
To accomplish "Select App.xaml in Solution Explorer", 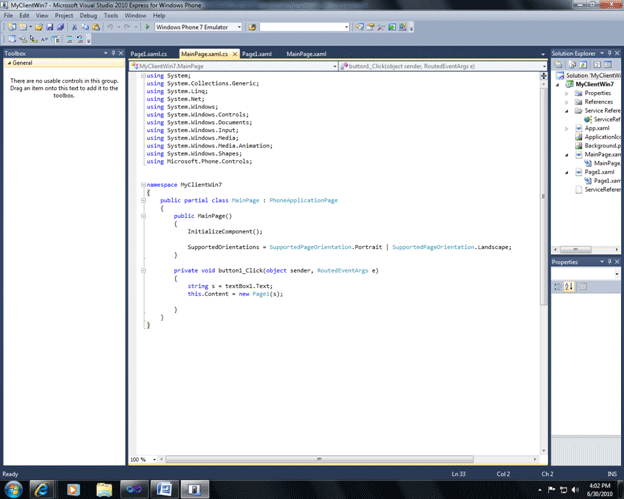I will [596, 128].
